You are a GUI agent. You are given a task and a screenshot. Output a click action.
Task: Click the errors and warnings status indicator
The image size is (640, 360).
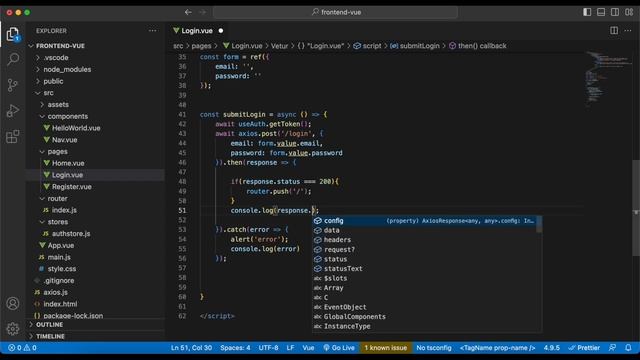(x=22, y=348)
